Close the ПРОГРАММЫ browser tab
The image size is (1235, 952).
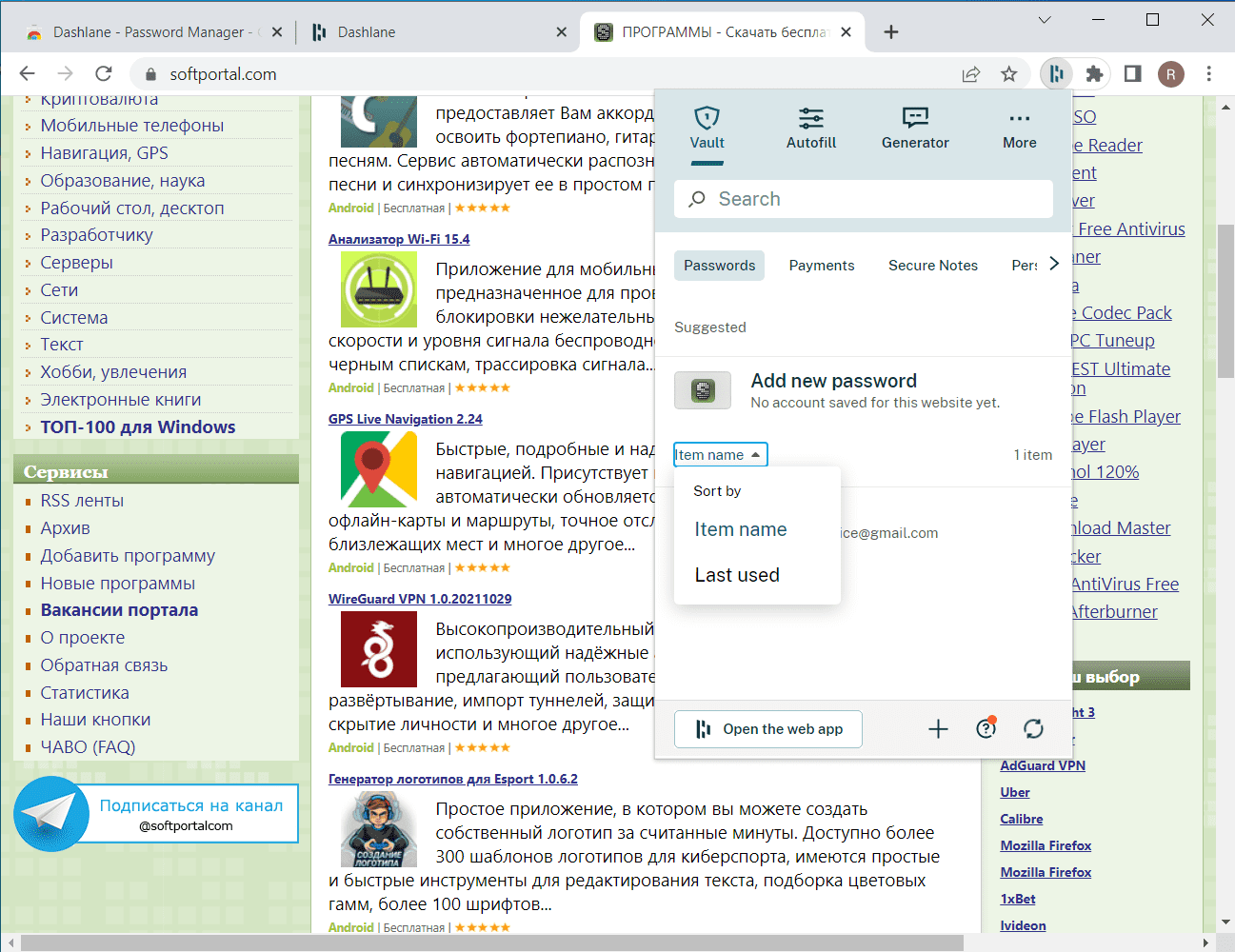click(846, 32)
